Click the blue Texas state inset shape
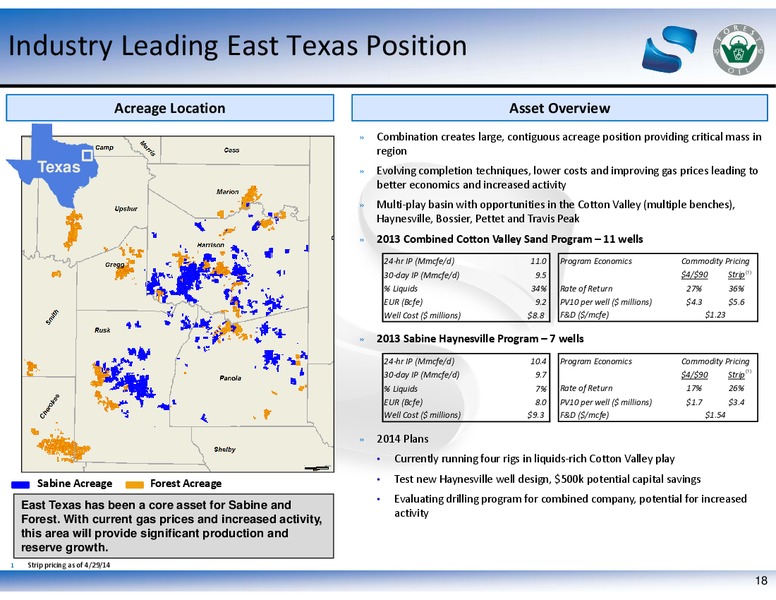 click(52, 165)
